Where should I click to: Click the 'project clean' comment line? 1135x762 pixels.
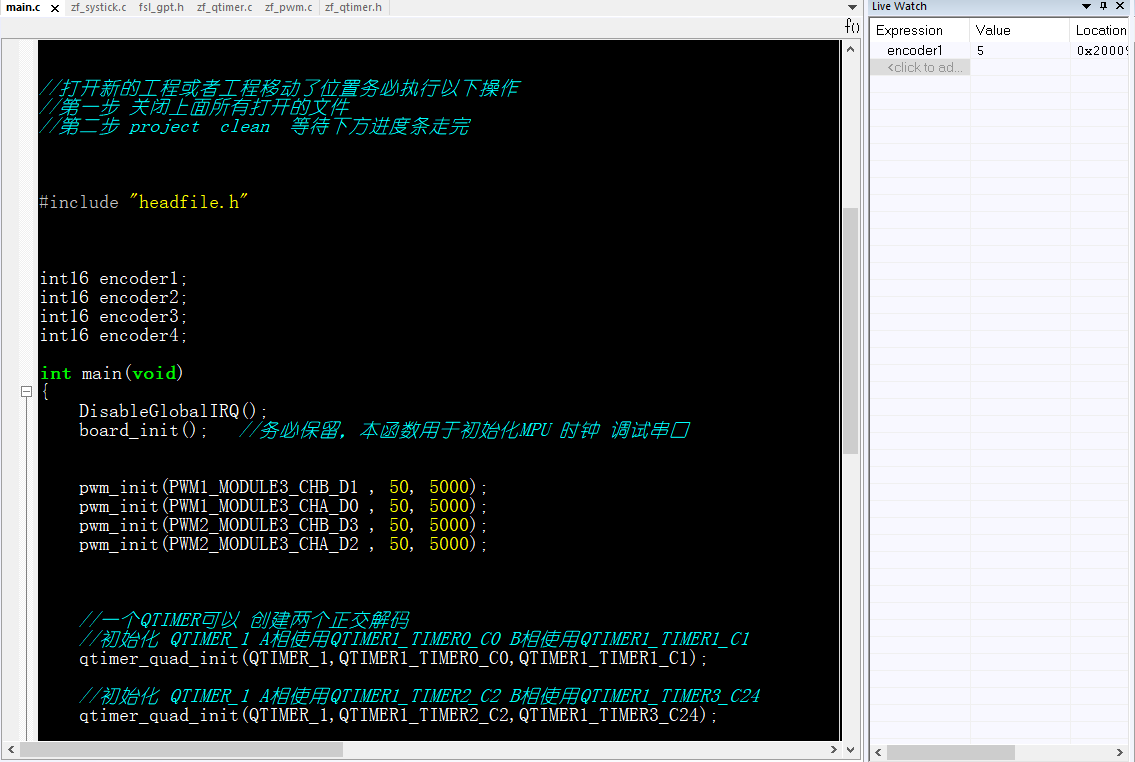[255, 127]
